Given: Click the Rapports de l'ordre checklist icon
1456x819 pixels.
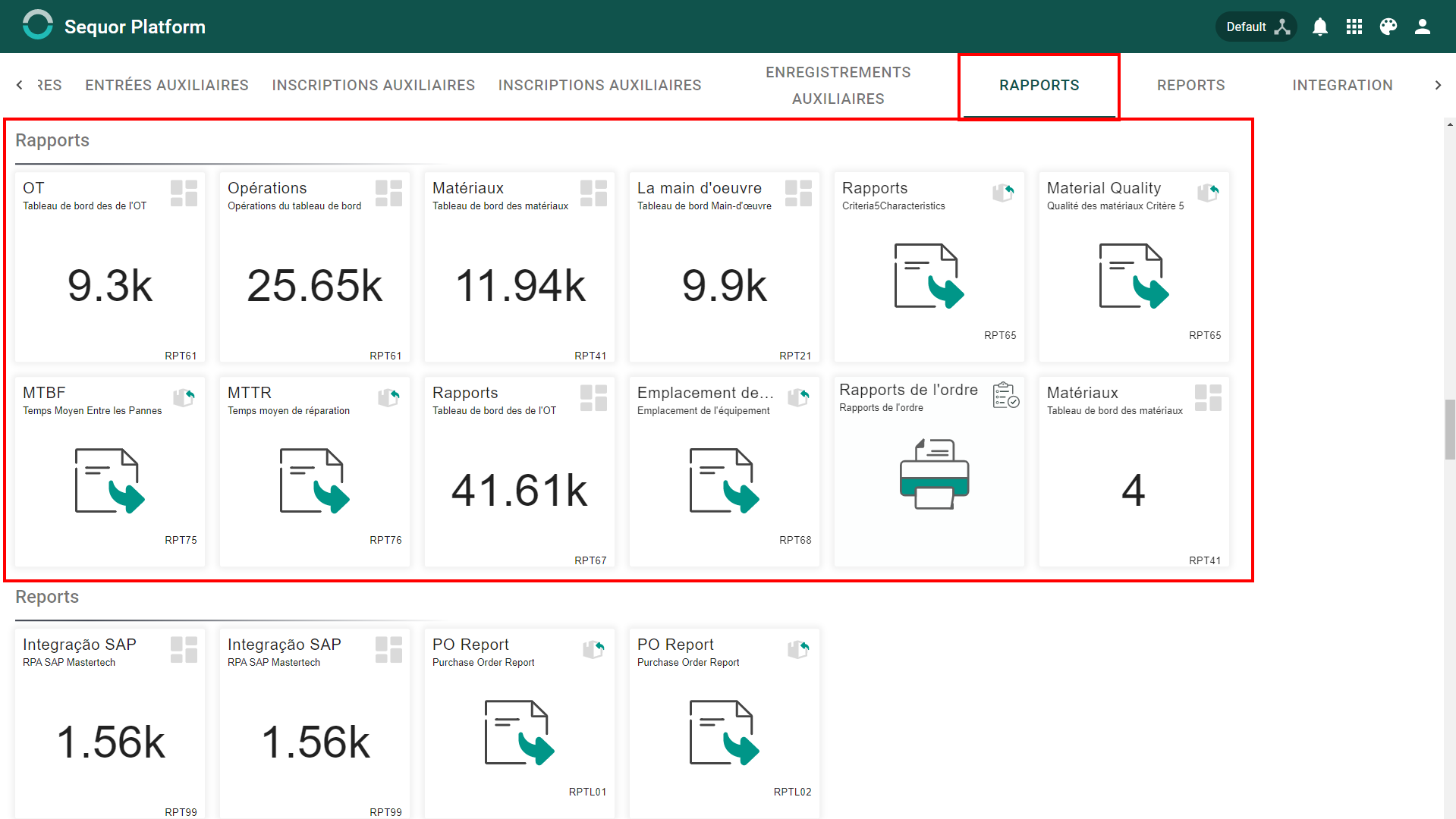Looking at the screenshot, I should [1006, 395].
